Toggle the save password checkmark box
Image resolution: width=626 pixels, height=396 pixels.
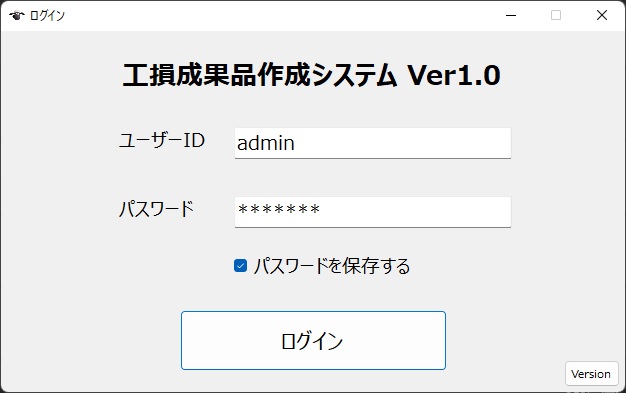240,265
